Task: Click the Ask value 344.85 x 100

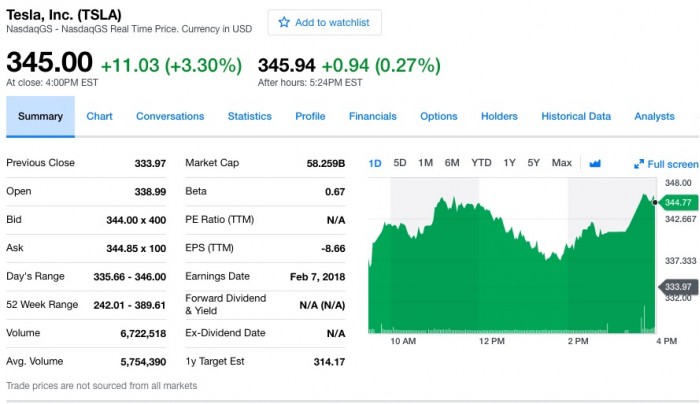Action: tap(136, 249)
